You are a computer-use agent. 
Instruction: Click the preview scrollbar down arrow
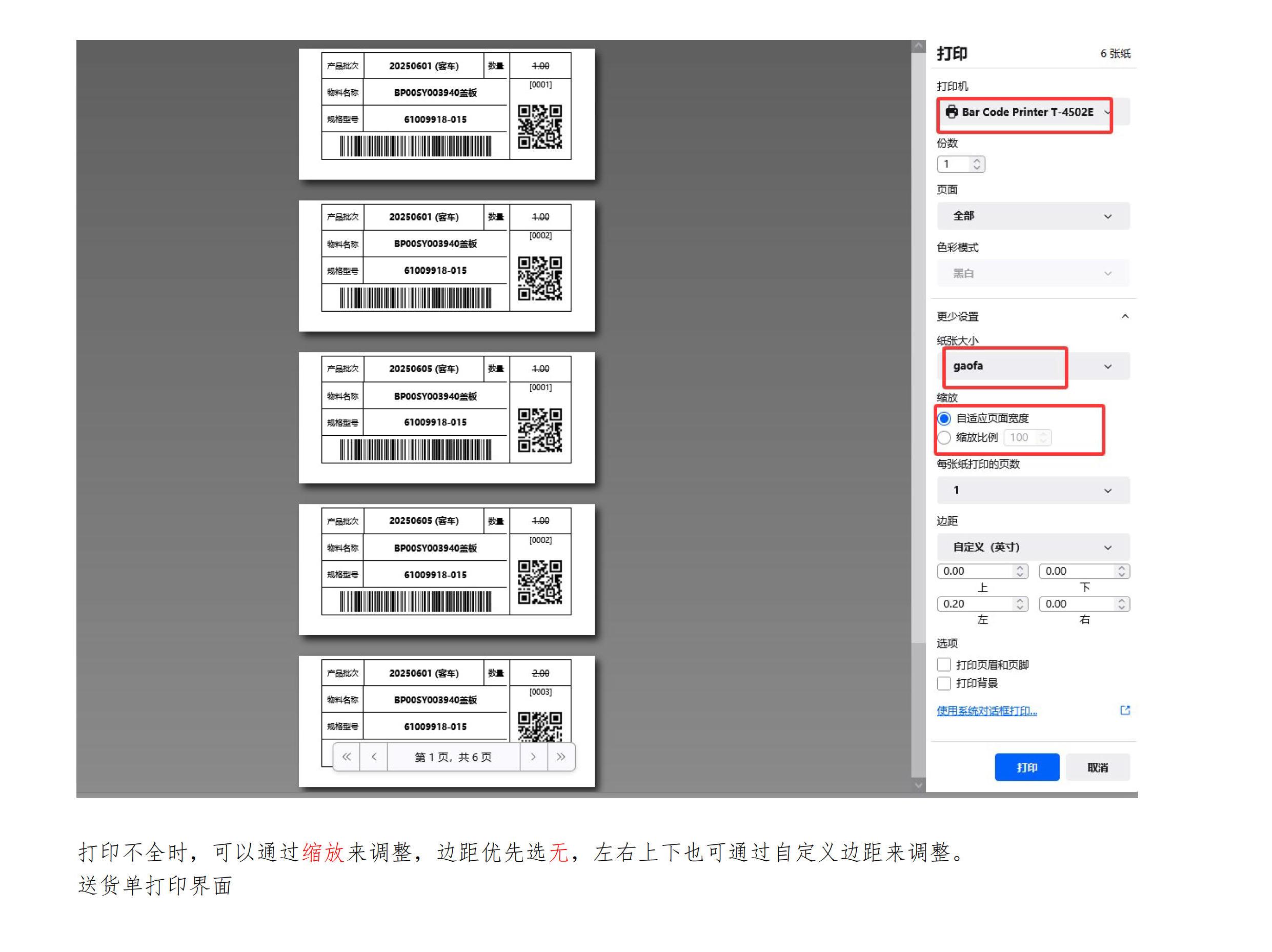pos(918,785)
